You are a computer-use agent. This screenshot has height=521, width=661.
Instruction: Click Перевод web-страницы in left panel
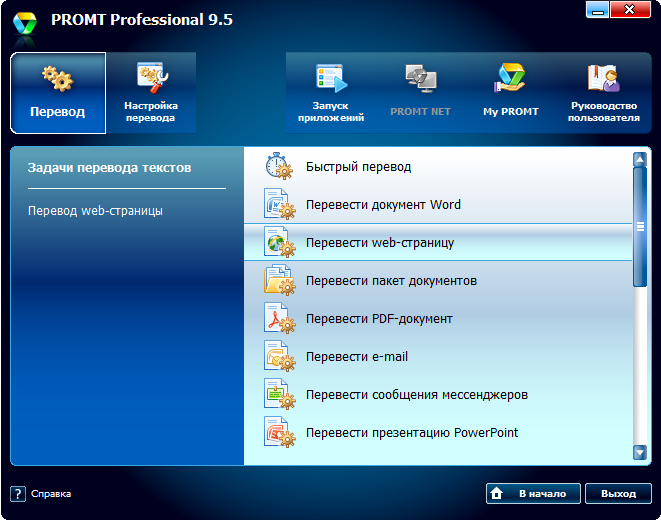[x=95, y=210]
